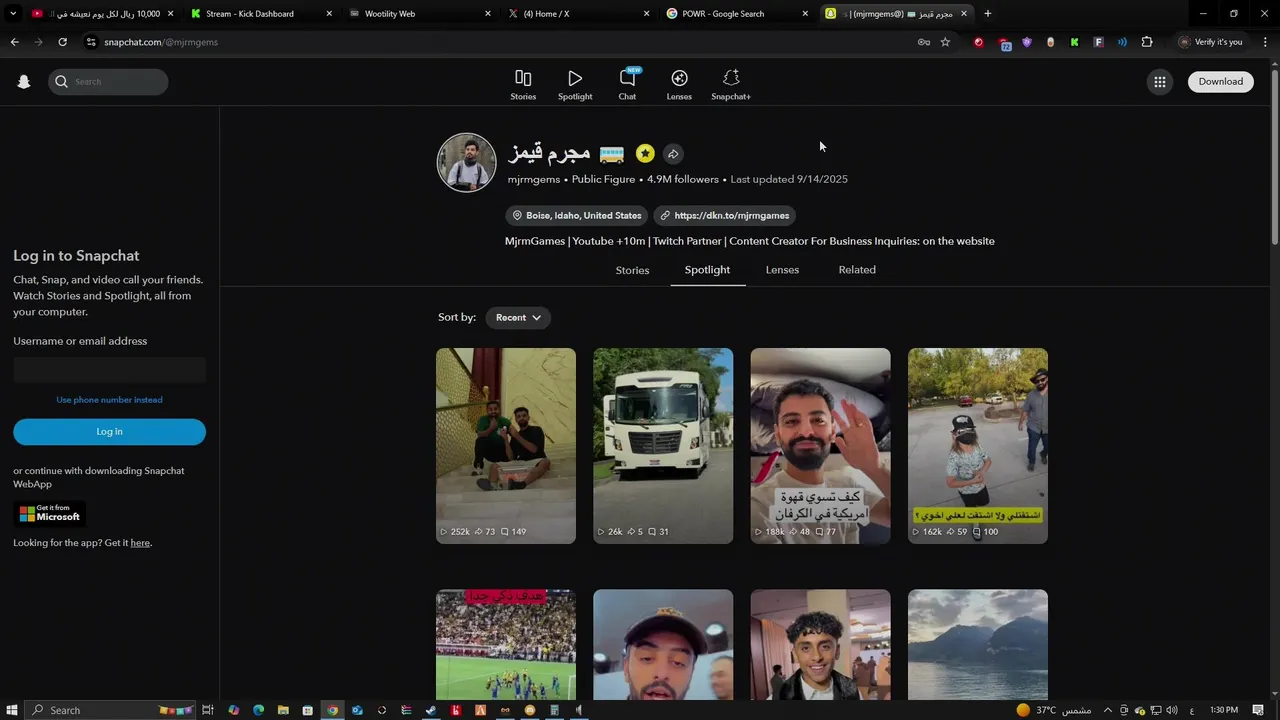The width and height of the screenshot is (1280, 720).
Task: Open the football stadium video thumbnail
Action: (x=506, y=645)
